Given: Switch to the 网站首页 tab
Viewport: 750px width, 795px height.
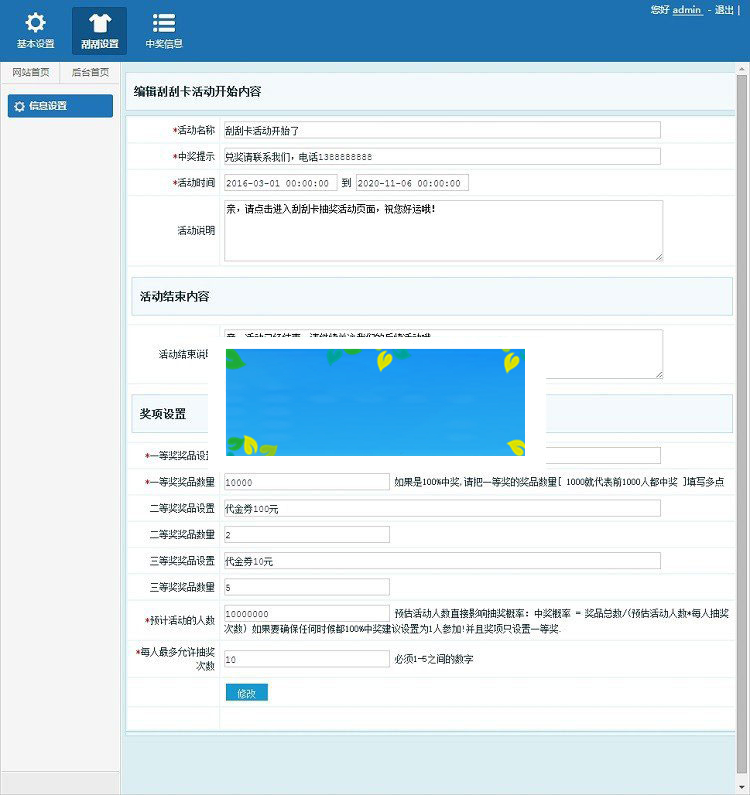Looking at the screenshot, I should point(30,72).
